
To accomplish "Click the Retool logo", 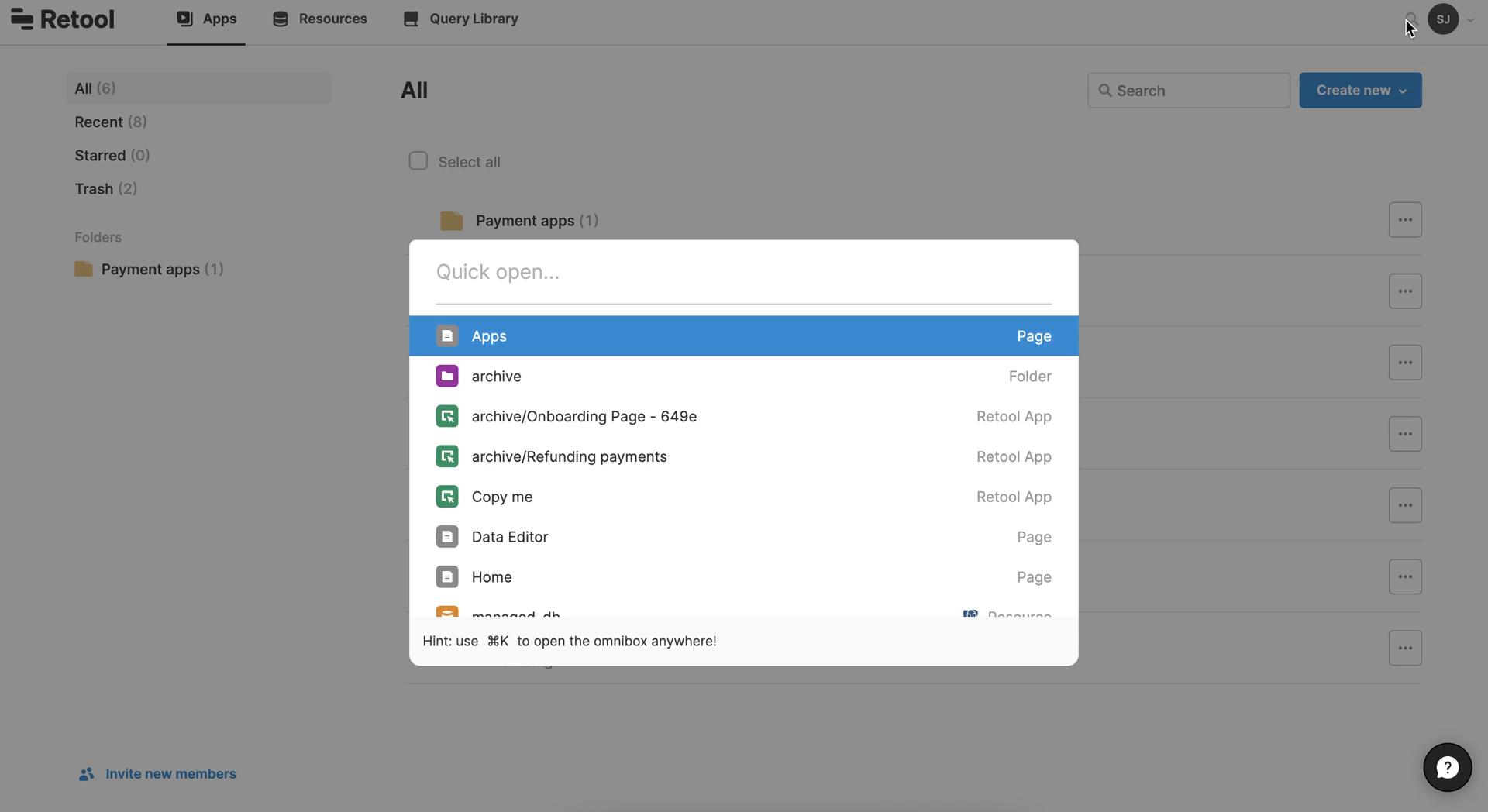I will pyautogui.click(x=63, y=19).
